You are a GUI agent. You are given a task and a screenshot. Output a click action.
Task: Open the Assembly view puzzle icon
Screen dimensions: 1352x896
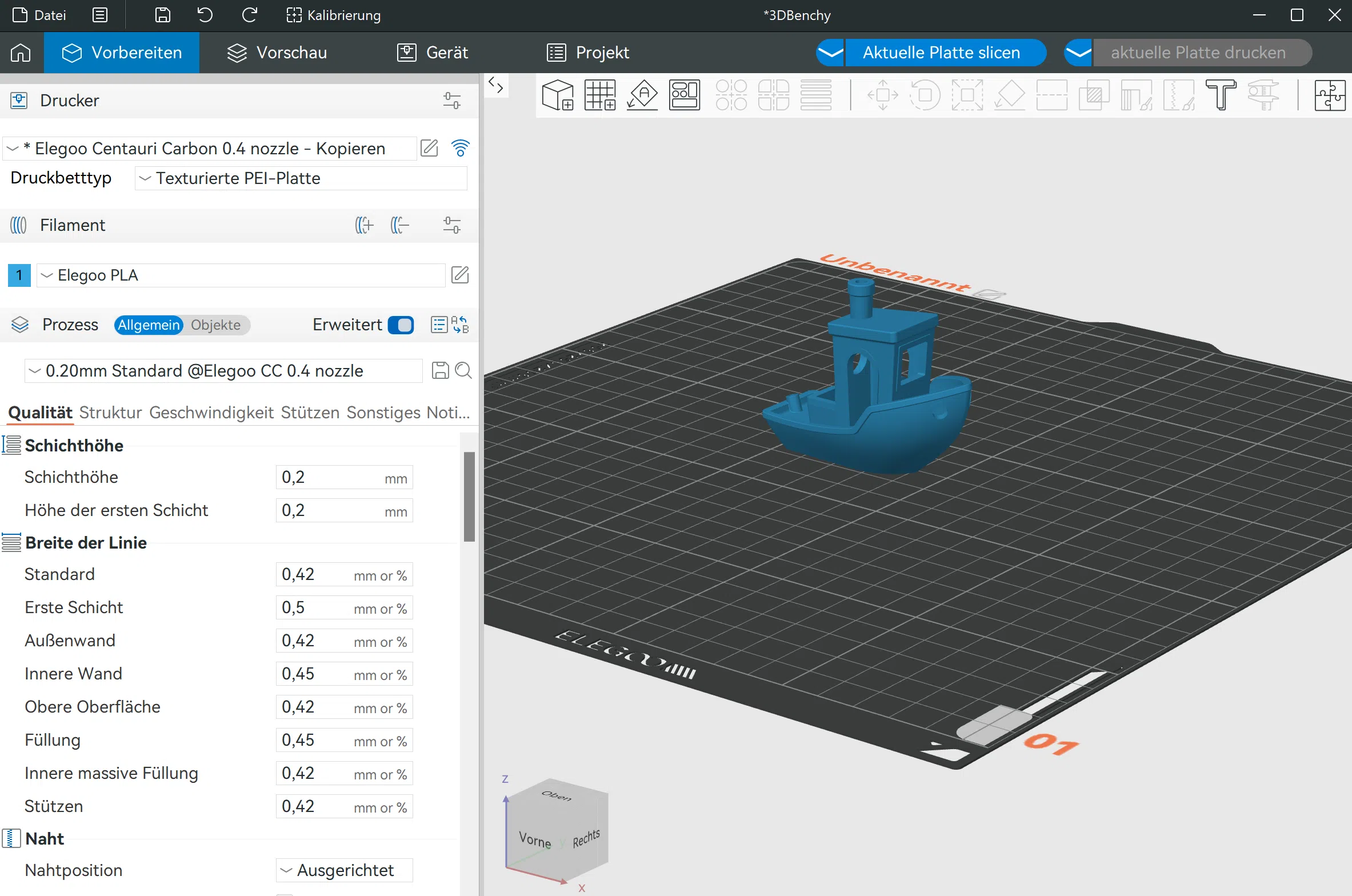pos(1330,95)
